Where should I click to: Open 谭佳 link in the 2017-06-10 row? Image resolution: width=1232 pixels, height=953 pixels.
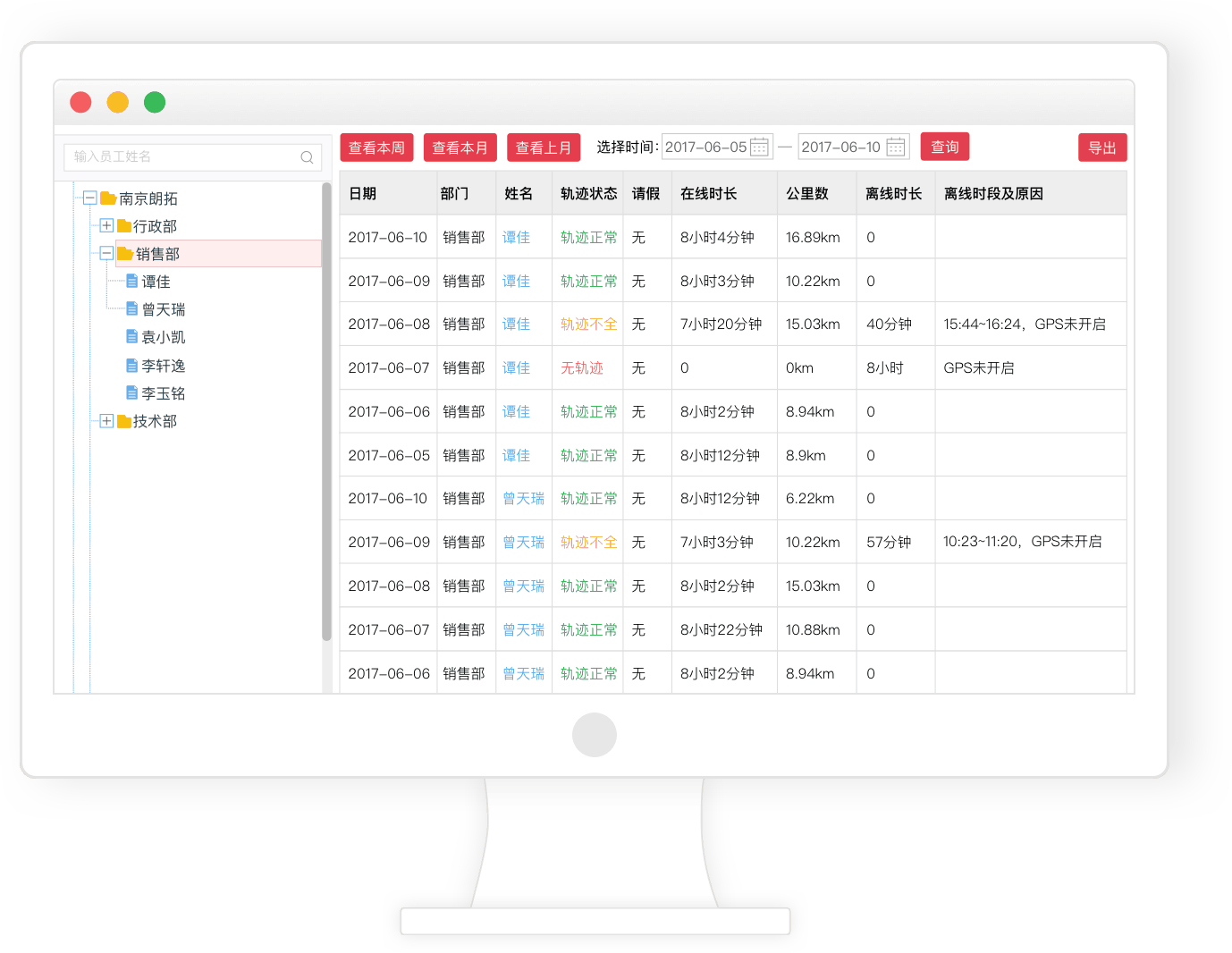pos(516,237)
